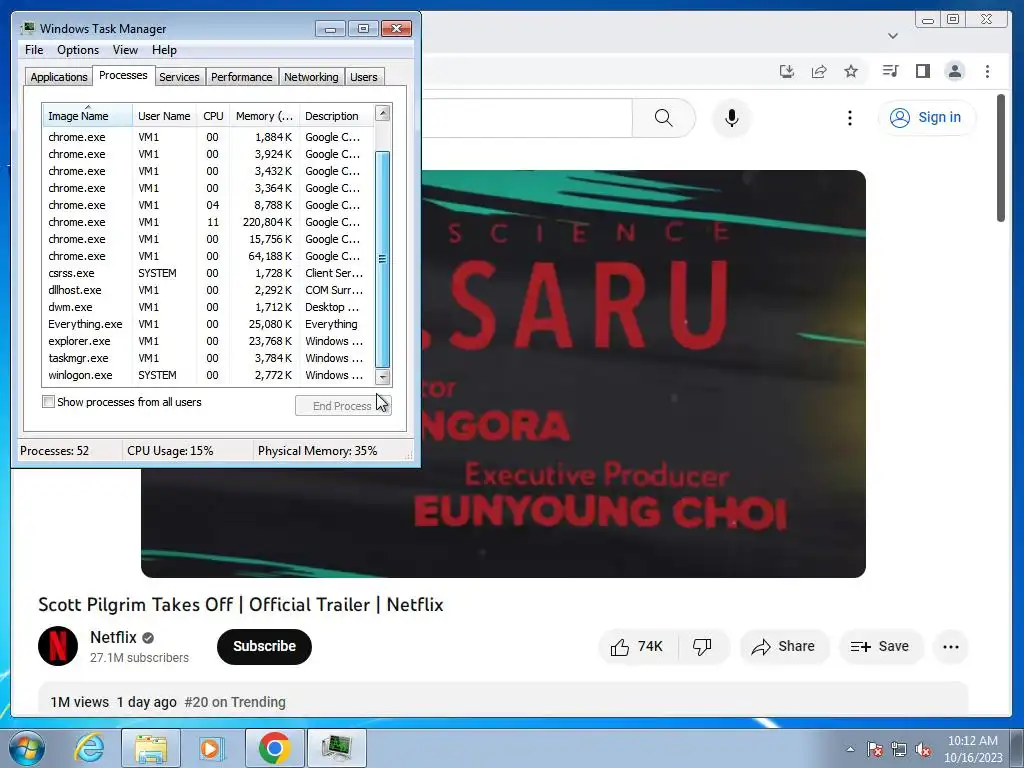1024x768 pixels.
Task: Click process list scroll down arrow
Action: pyautogui.click(x=383, y=377)
